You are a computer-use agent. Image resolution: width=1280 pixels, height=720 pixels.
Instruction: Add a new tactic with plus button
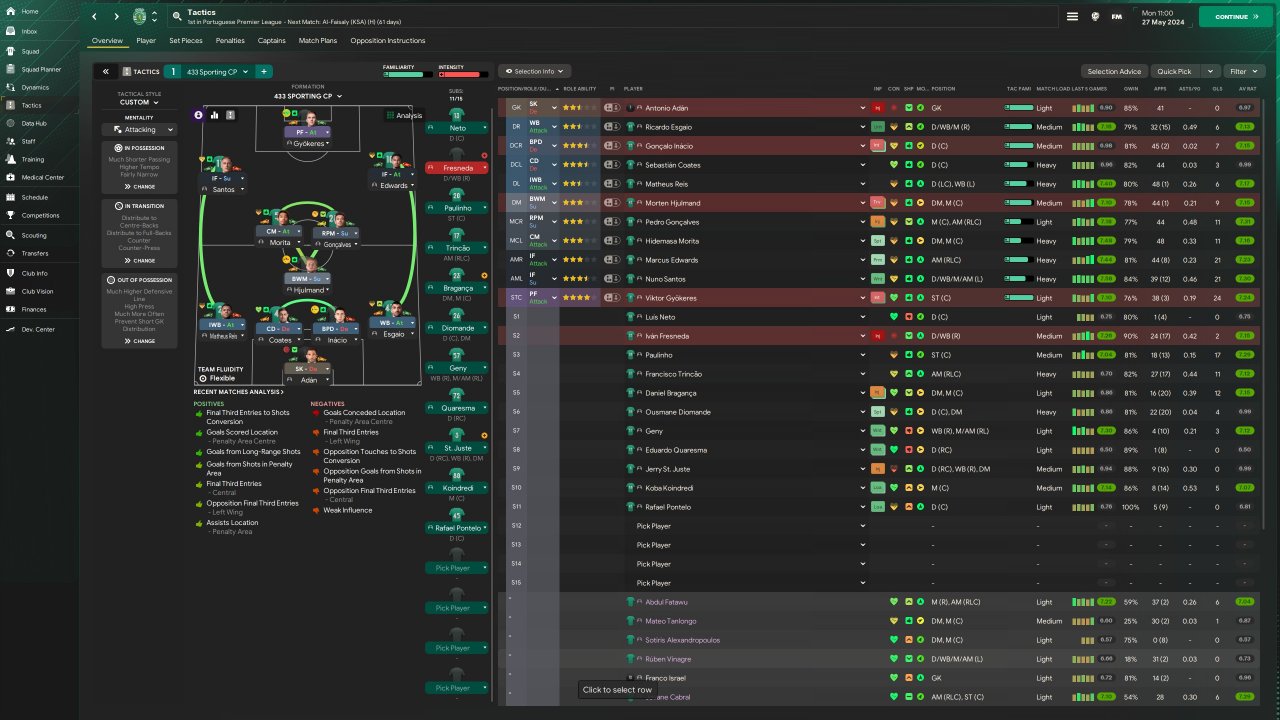point(263,72)
